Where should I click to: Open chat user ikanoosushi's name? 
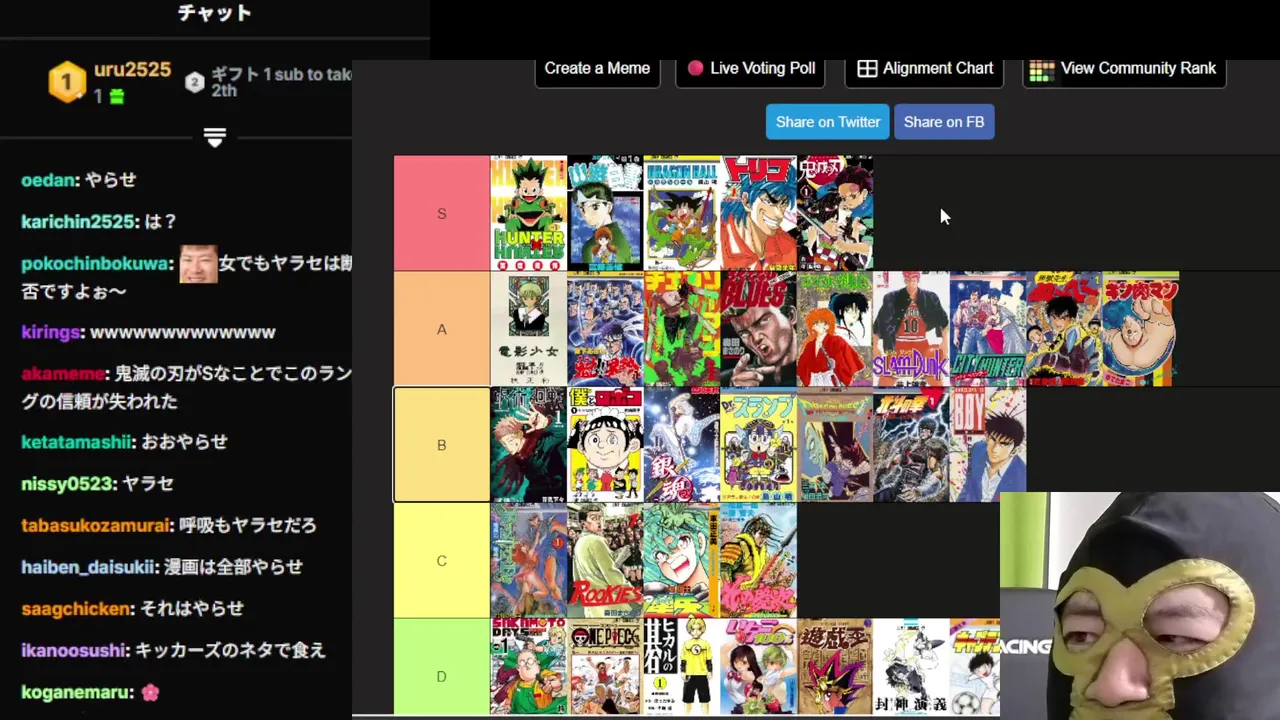click(x=74, y=650)
